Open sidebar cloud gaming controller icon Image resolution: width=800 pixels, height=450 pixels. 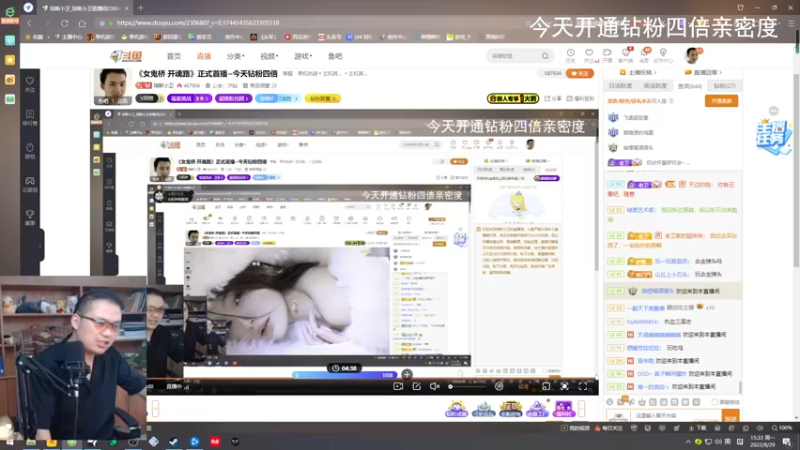[30, 184]
